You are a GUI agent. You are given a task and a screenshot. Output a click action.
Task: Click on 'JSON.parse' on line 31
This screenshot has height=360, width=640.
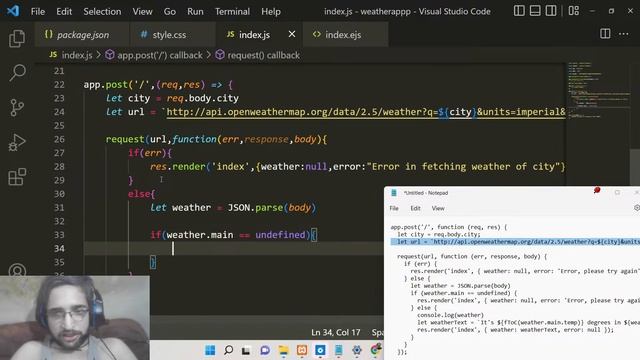click(255, 207)
